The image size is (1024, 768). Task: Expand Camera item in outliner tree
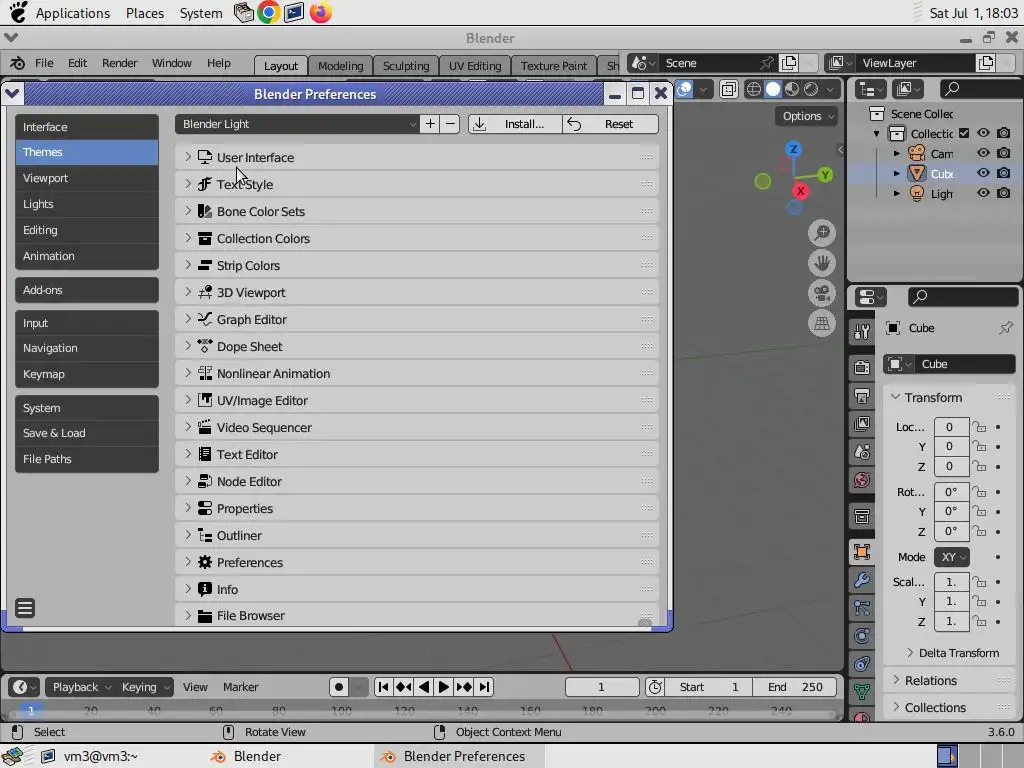(x=897, y=153)
